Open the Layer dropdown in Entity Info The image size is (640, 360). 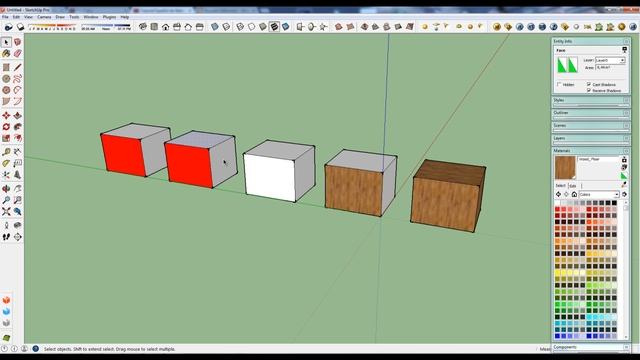click(622, 60)
